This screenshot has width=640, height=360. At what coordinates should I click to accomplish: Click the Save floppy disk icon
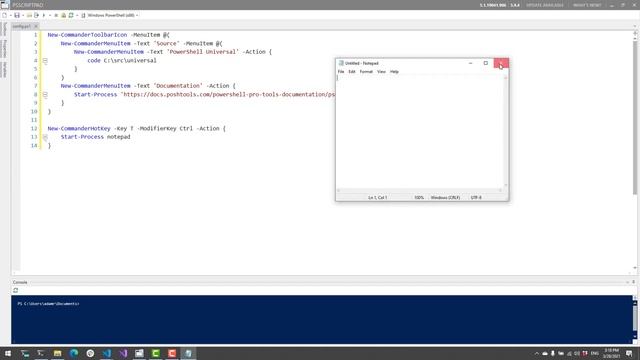pos(17,15)
